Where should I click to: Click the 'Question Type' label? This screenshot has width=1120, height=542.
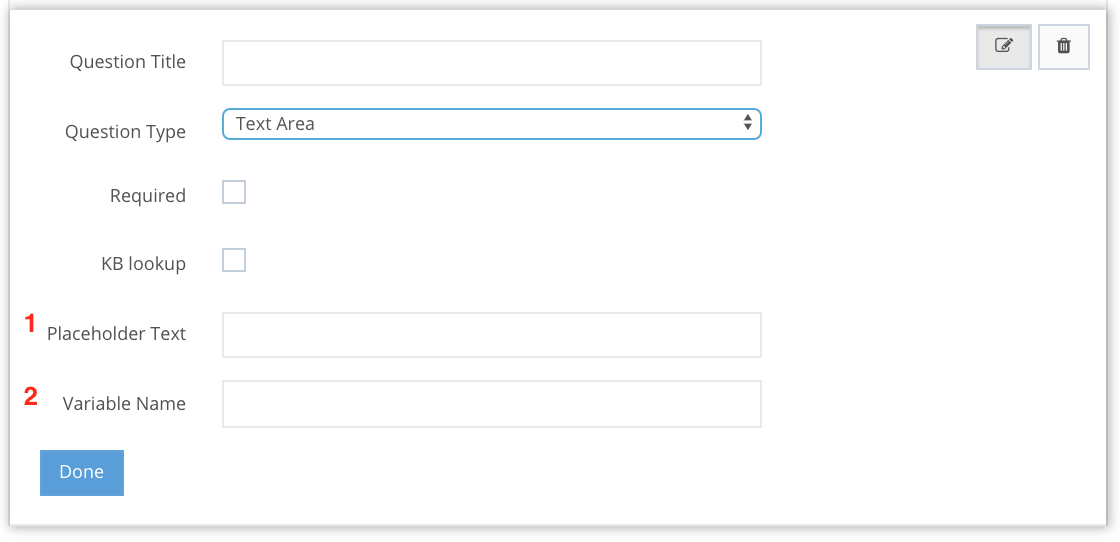pos(125,132)
